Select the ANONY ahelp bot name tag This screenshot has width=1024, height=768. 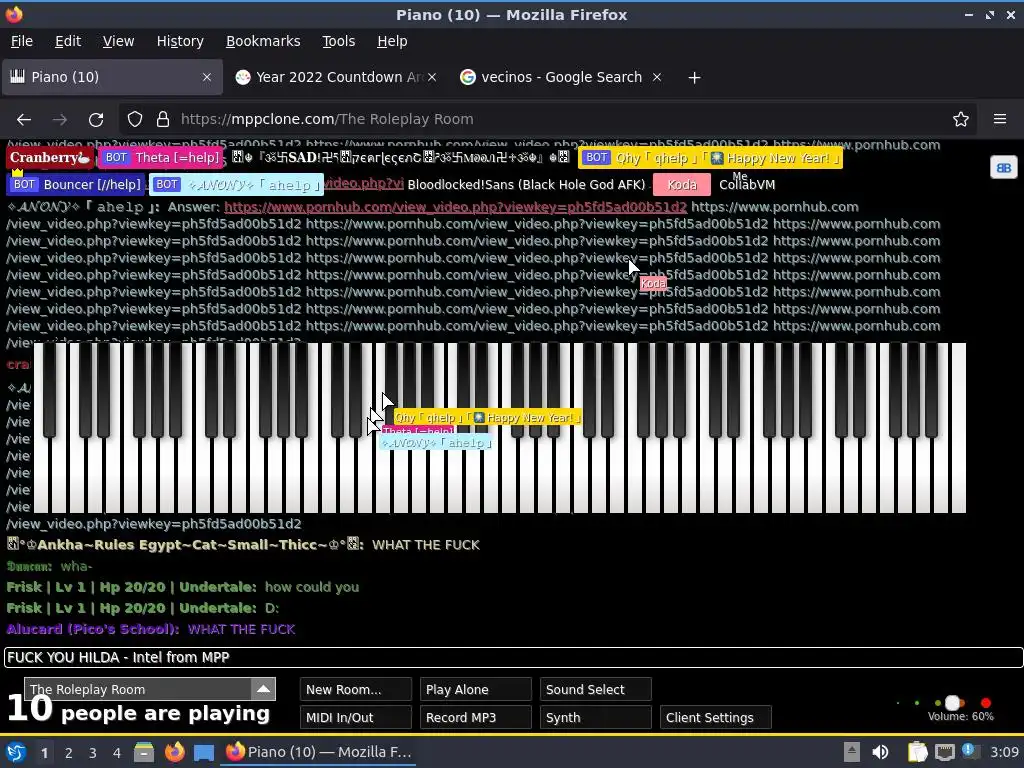236,185
